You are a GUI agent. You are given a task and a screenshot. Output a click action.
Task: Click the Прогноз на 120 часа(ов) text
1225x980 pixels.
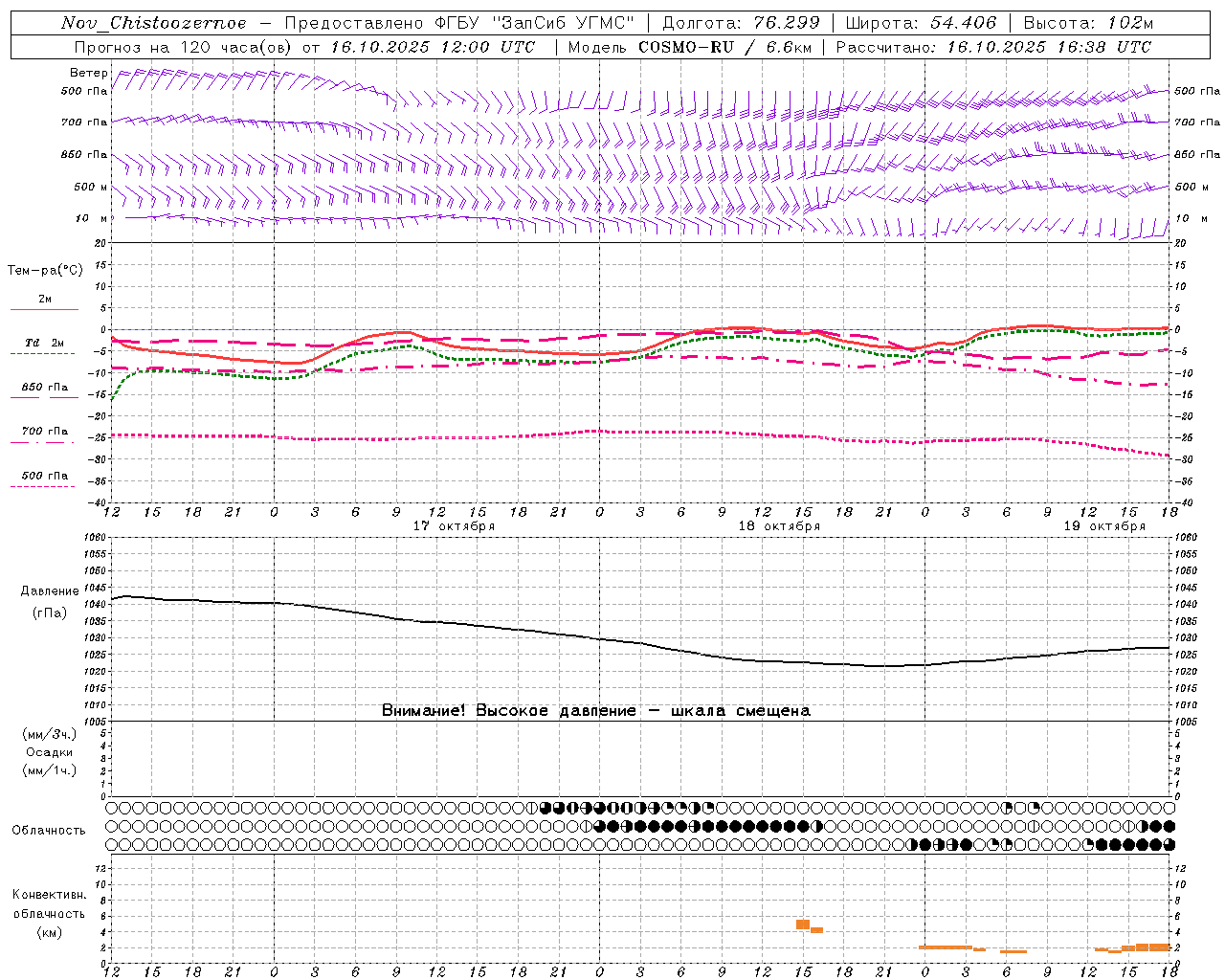click(x=185, y=47)
